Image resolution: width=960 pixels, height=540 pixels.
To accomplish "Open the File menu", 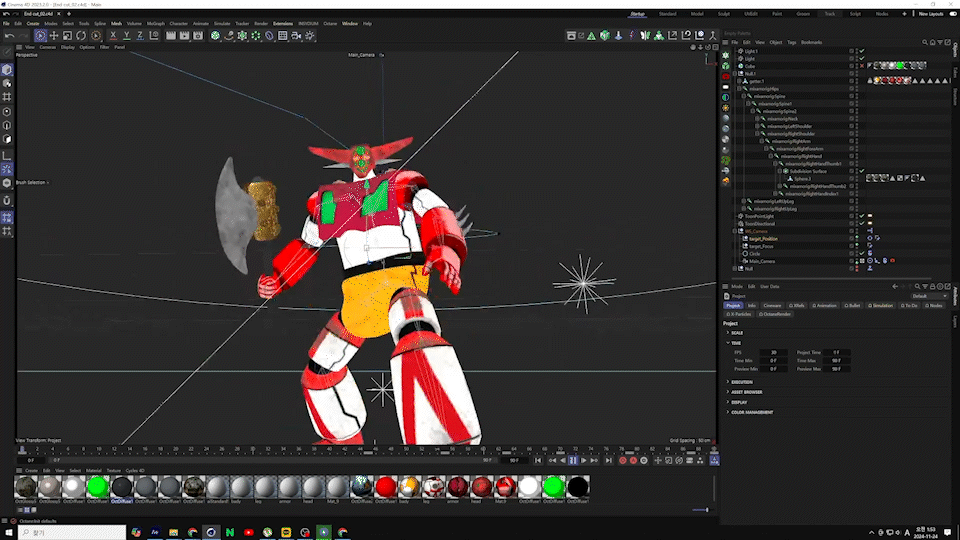I will [6, 23].
